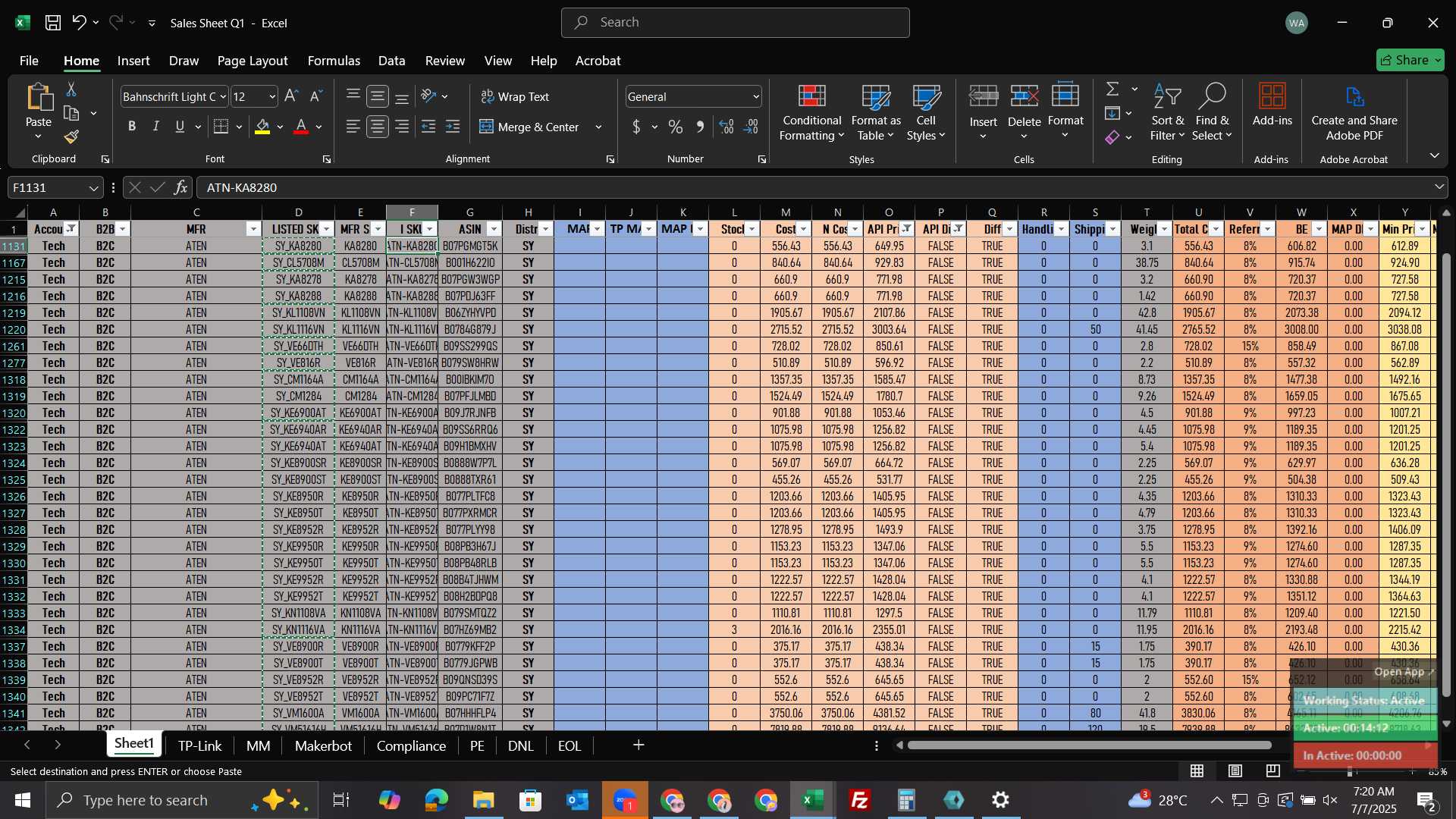Click the Fill down icon
The image size is (1456, 819).
[x=1112, y=113]
